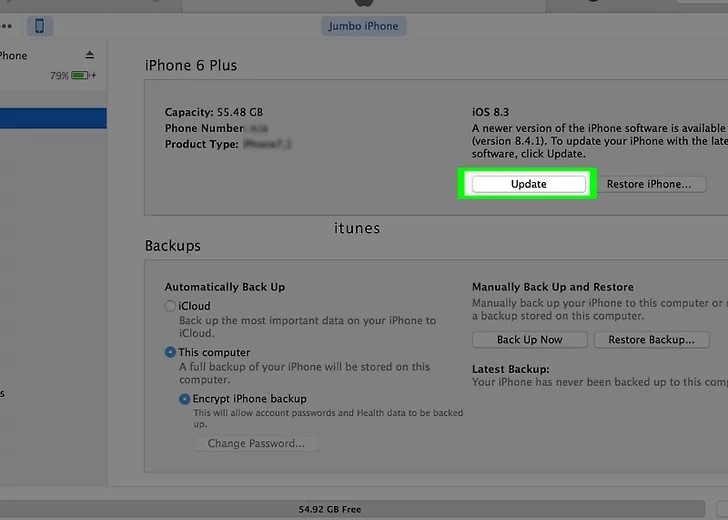Screen dimensions: 728x520
Task: Click the Phone Number label
Action: 204,128
